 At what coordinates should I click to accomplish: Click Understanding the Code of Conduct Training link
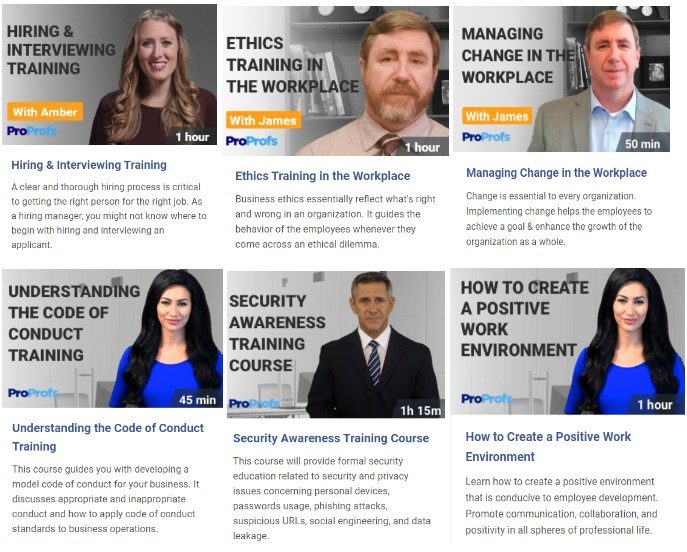coord(108,437)
